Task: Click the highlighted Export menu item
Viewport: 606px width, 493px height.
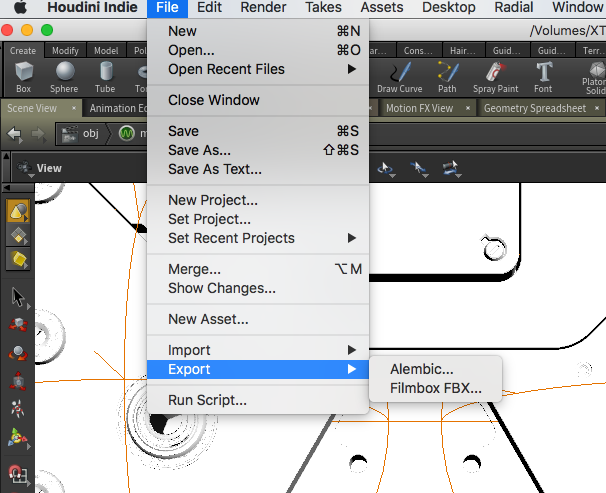Action: (258, 369)
